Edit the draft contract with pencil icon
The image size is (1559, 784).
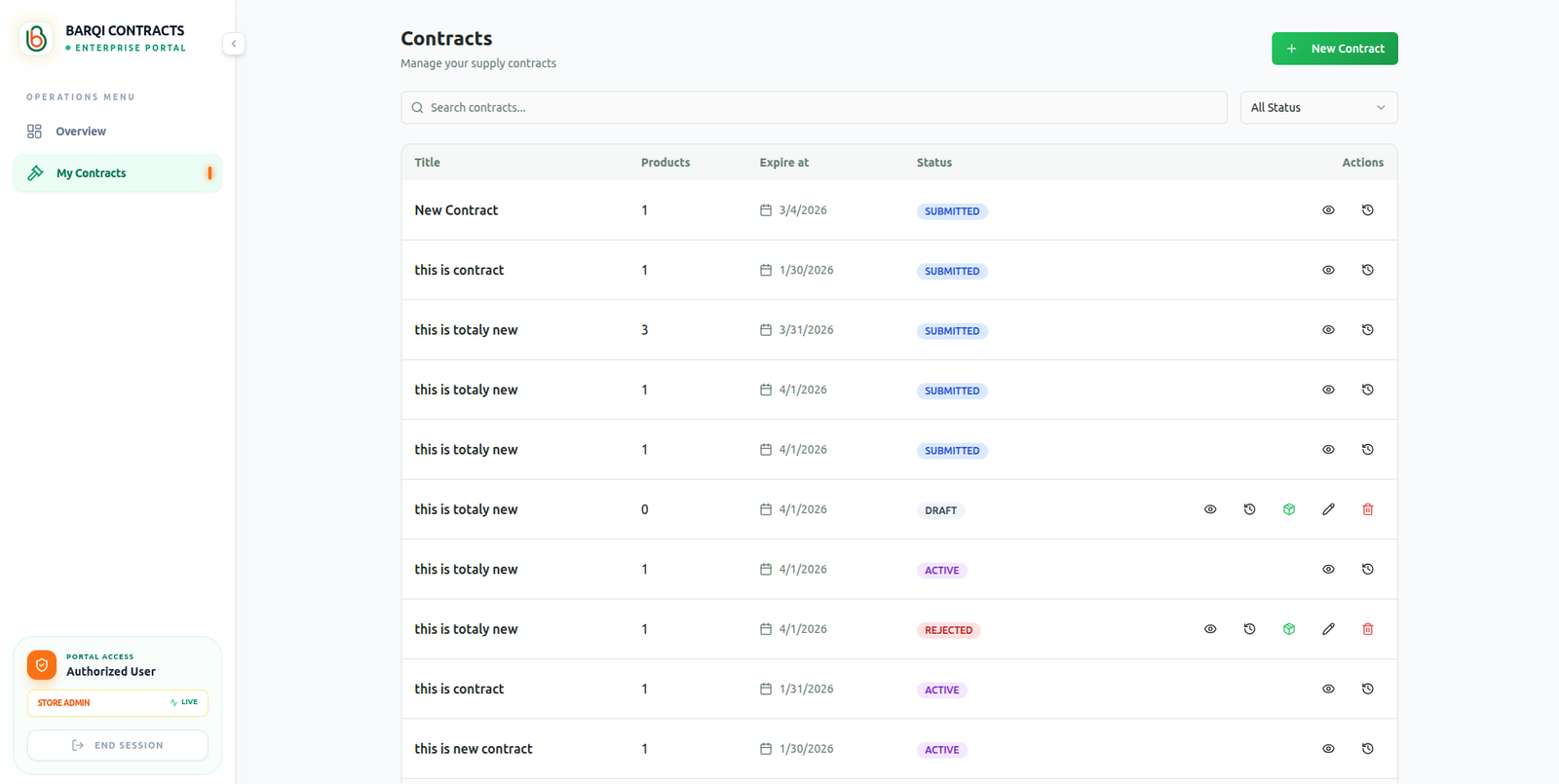coord(1328,509)
